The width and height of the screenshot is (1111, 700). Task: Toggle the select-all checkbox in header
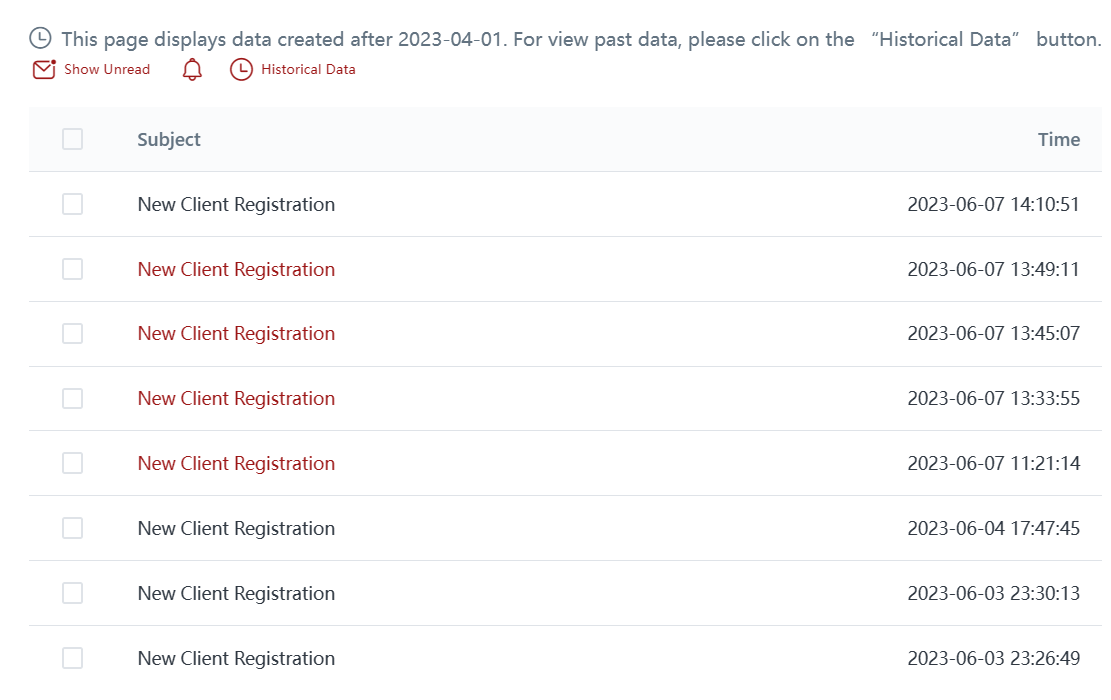[x=72, y=139]
